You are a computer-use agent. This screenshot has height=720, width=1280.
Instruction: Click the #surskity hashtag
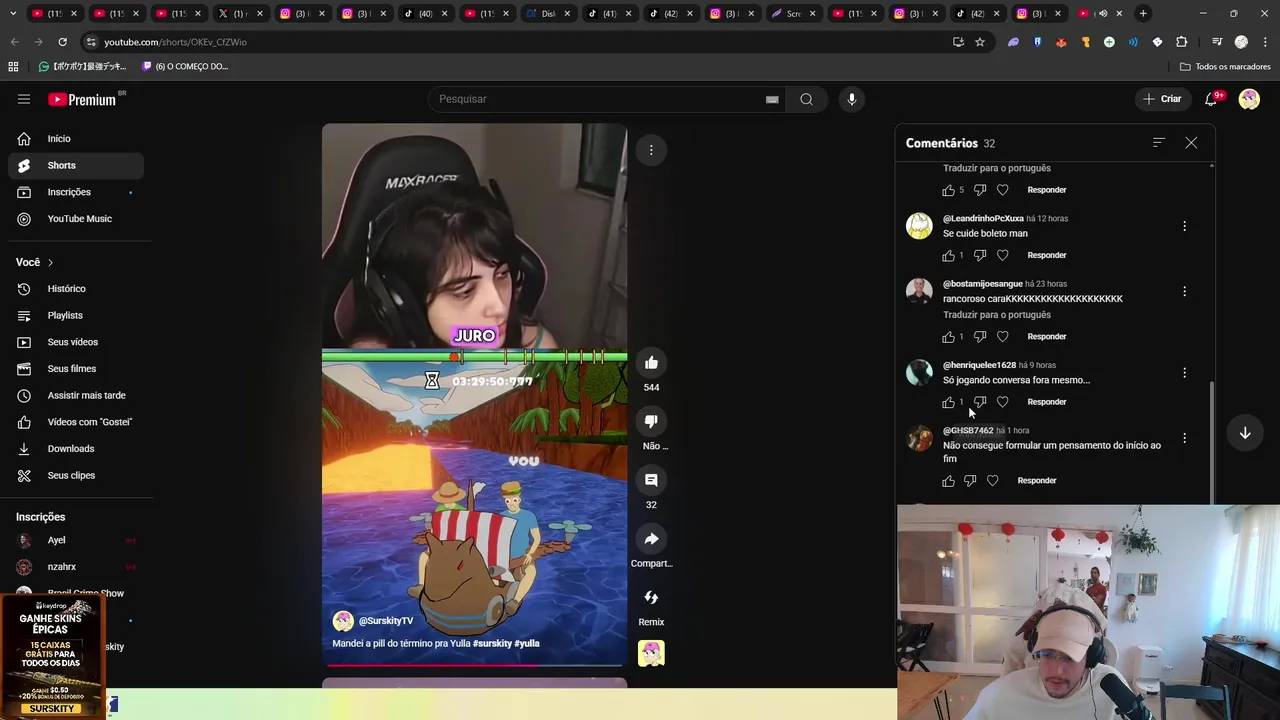(491, 643)
